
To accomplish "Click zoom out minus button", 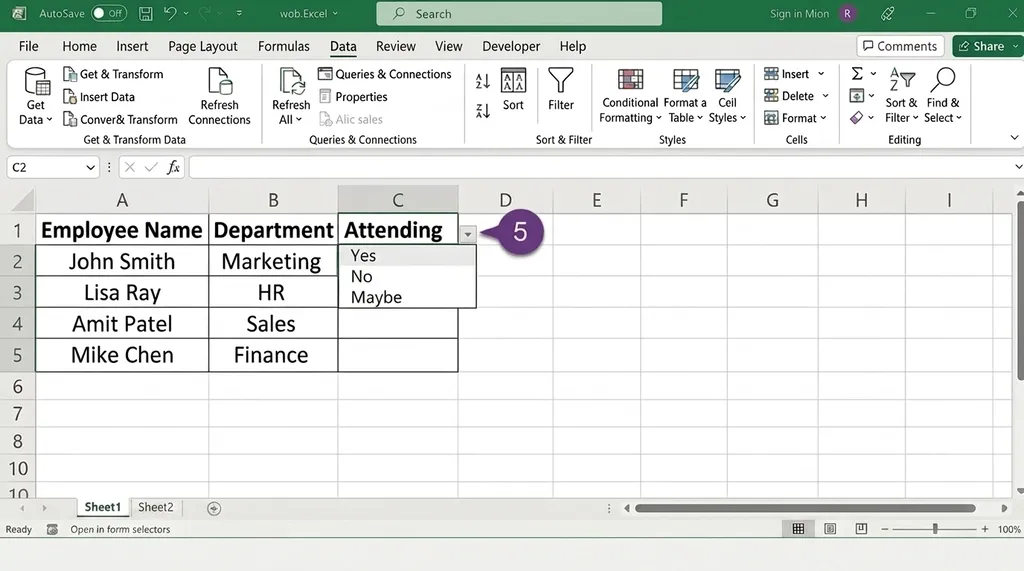I will pos(885,529).
